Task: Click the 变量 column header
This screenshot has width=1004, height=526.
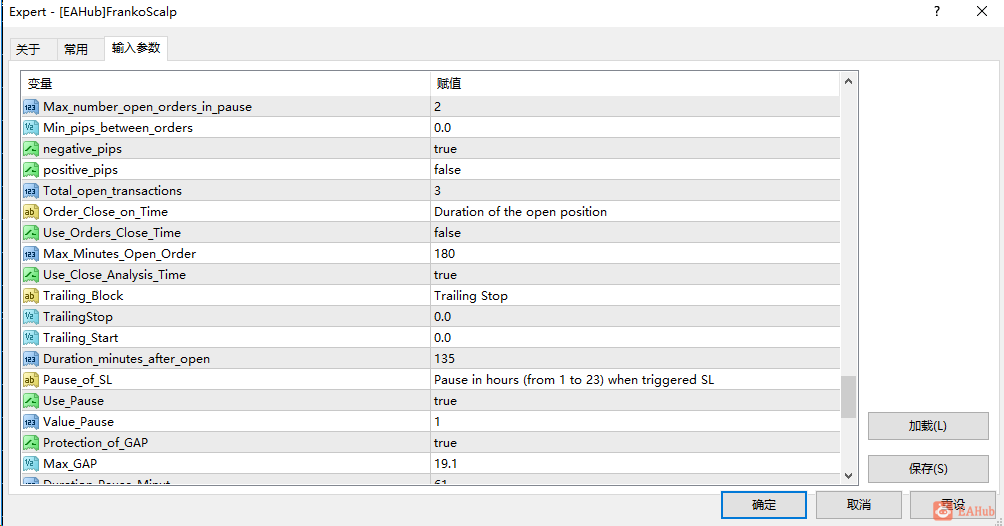Action: (226, 84)
